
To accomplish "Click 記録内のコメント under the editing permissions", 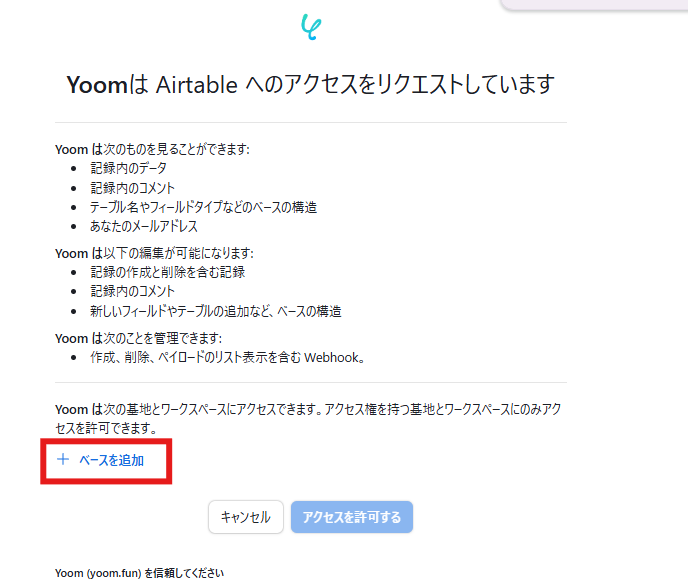I will (x=133, y=291).
